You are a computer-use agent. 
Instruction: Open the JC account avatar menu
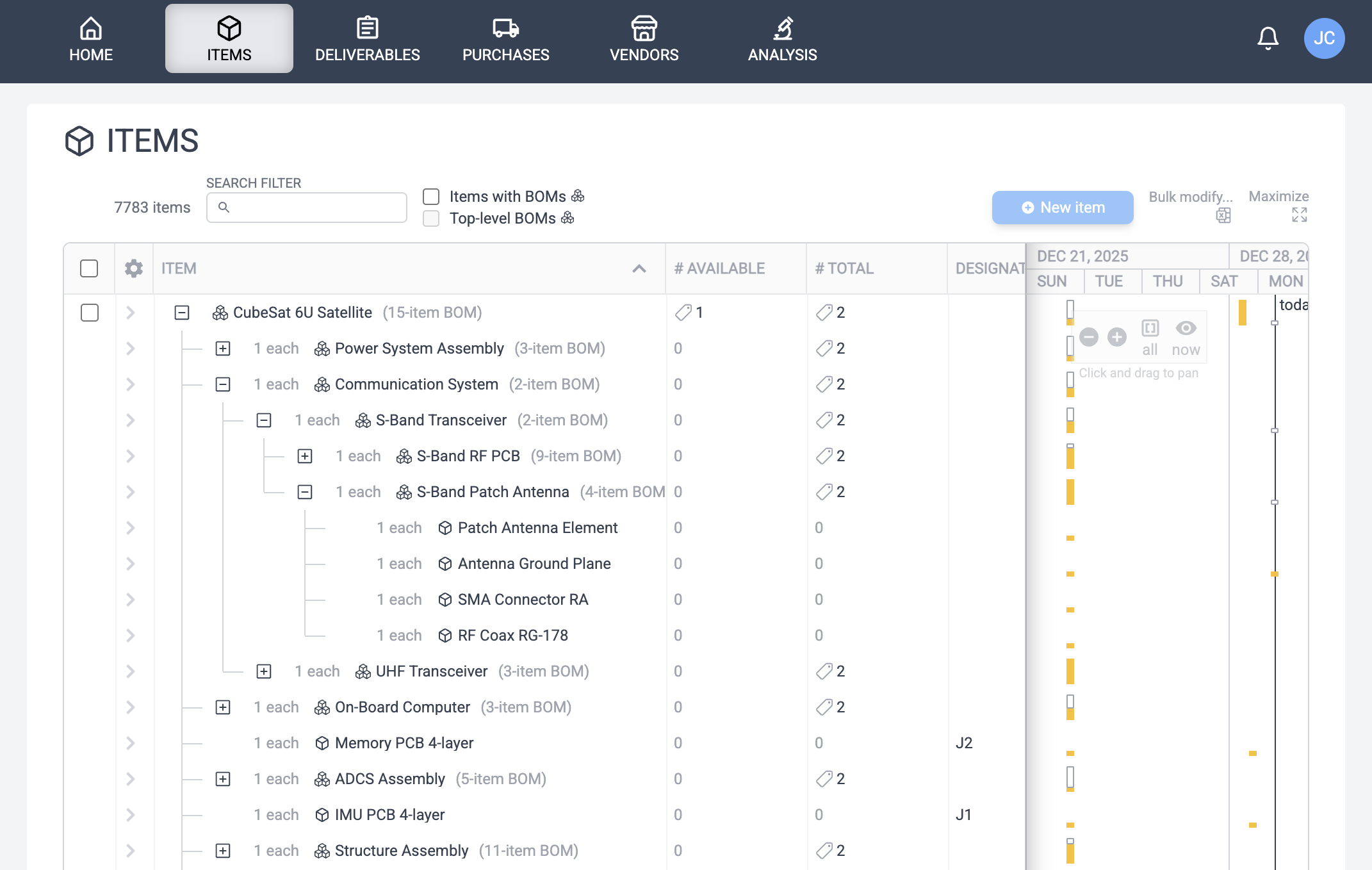[1325, 38]
